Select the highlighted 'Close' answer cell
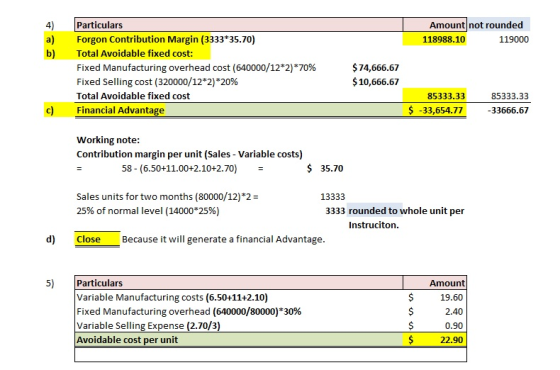Image resolution: width=560 pixels, height=370 pixels. pos(97,239)
